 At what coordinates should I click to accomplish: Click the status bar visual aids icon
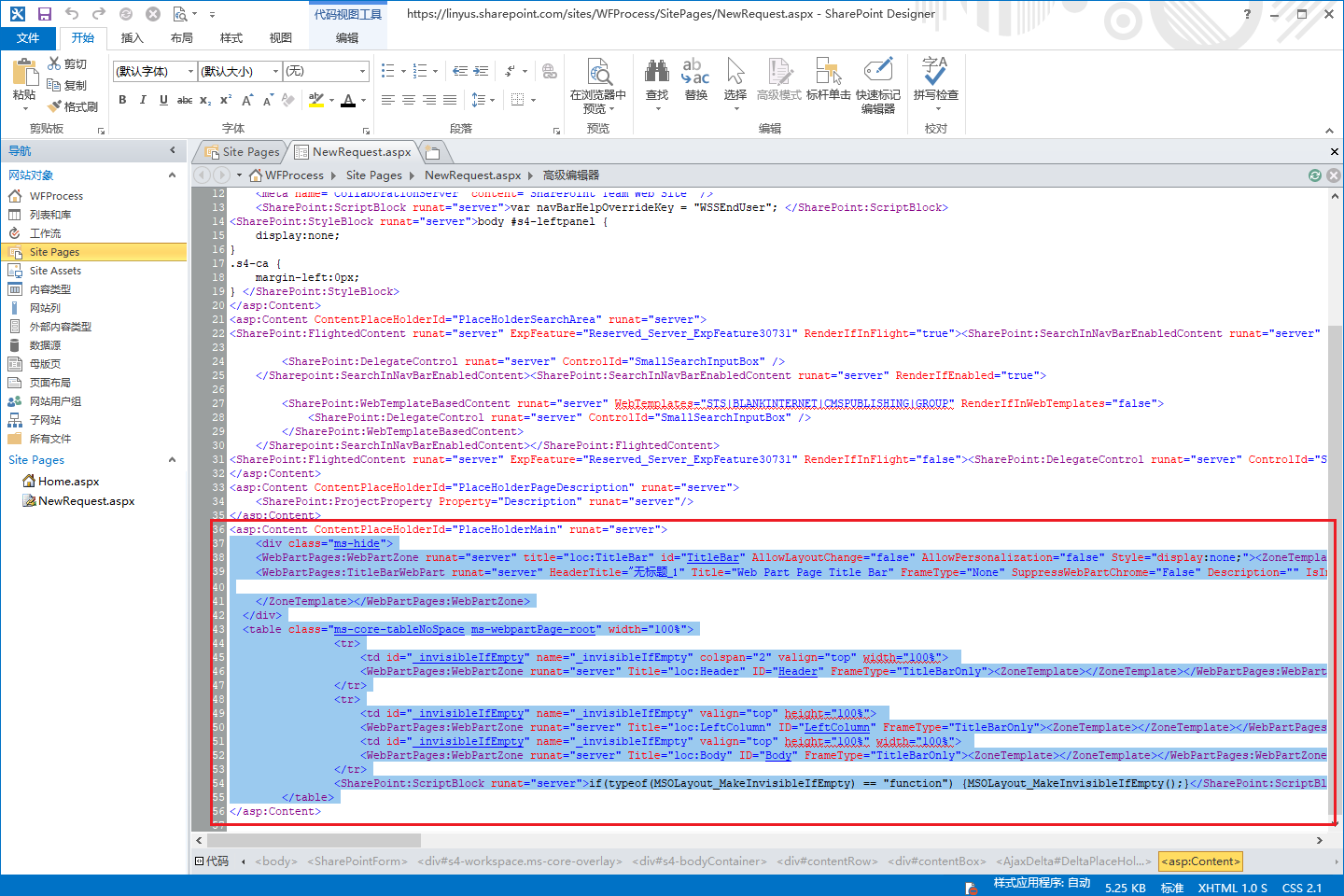[x=971, y=889]
